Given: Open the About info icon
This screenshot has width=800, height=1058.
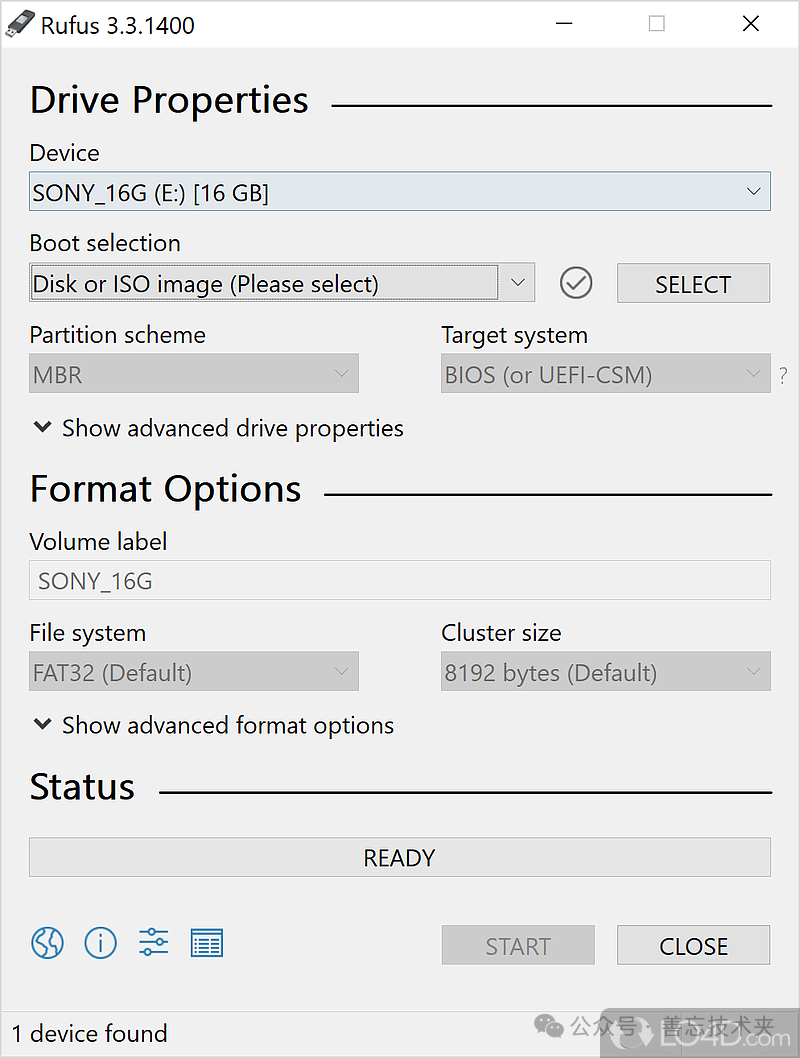Looking at the screenshot, I should [x=100, y=942].
